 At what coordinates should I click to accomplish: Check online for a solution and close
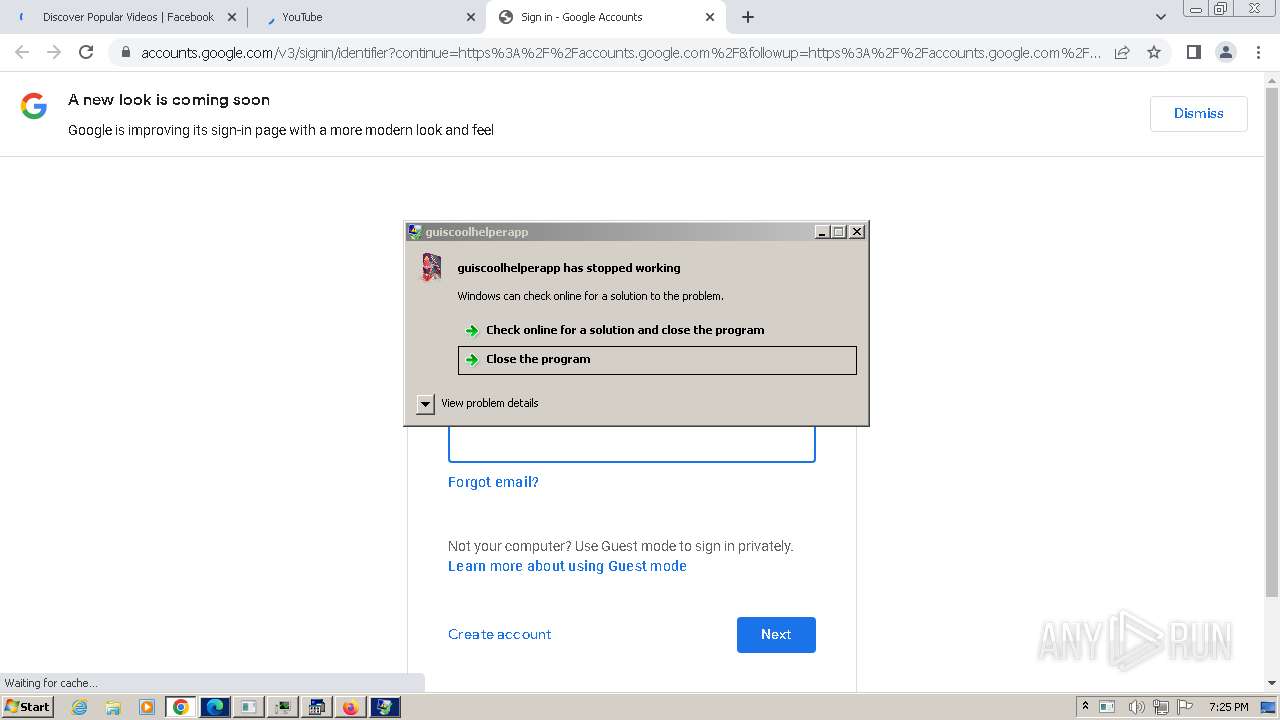(624, 330)
